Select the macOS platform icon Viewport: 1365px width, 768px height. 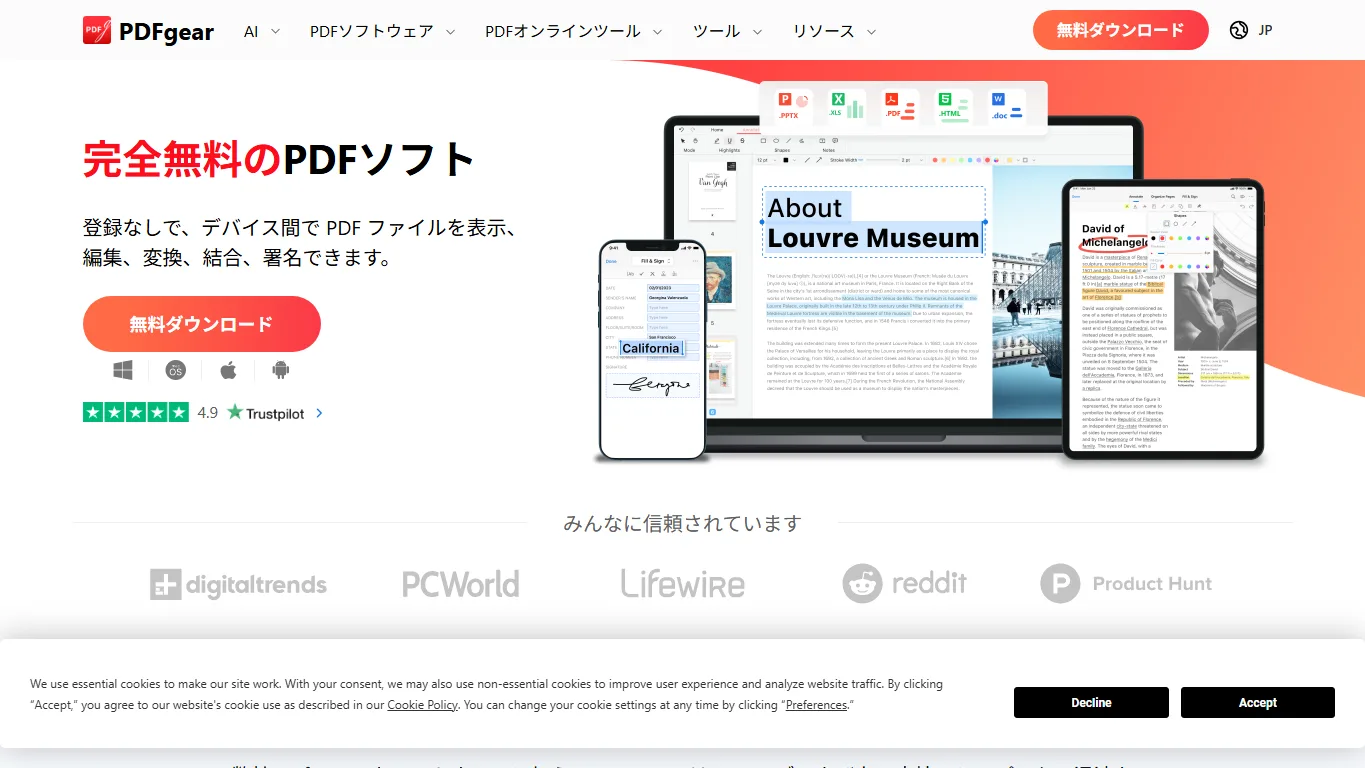pyautogui.click(x=175, y=371)
